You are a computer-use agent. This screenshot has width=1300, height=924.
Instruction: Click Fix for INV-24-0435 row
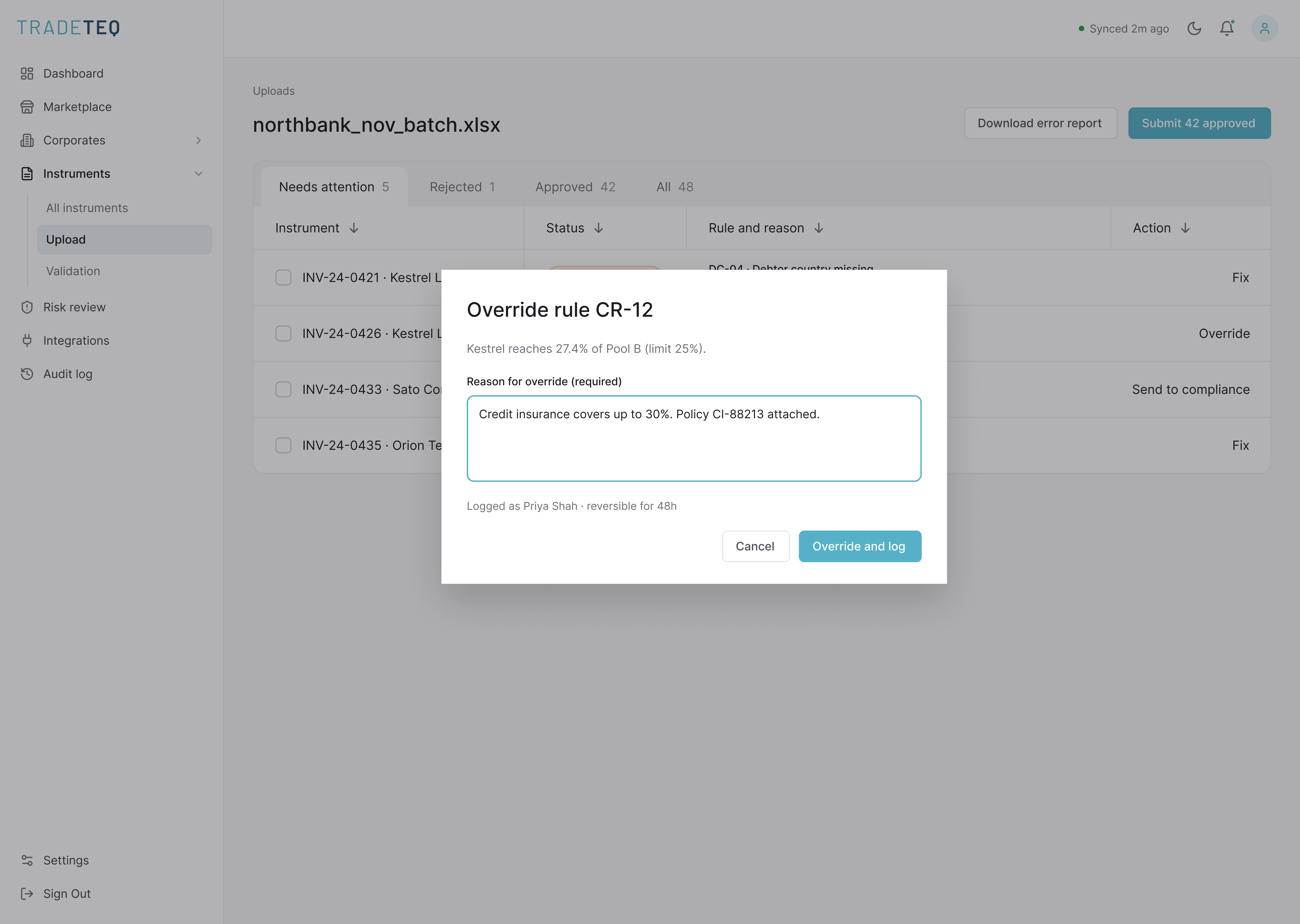[x=1241, y=446]
